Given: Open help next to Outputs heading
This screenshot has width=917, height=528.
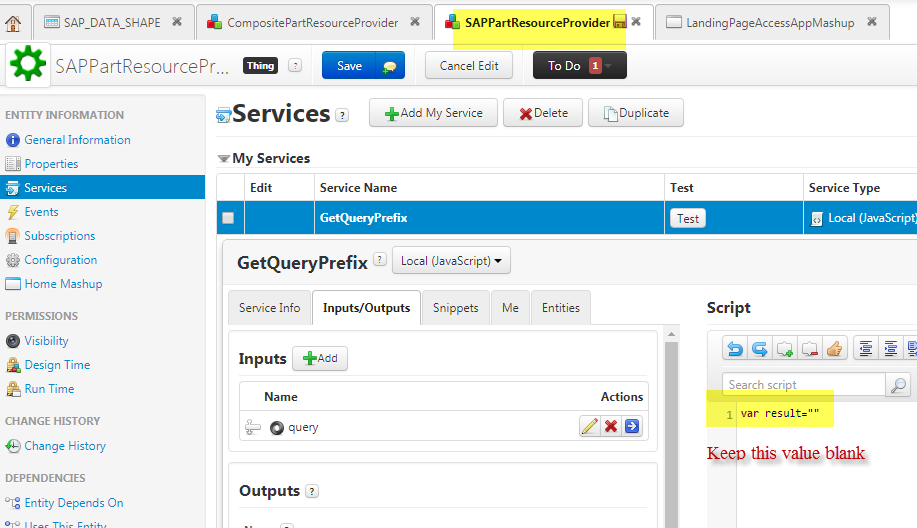Looking at the screenshot, I should (312, 491).
